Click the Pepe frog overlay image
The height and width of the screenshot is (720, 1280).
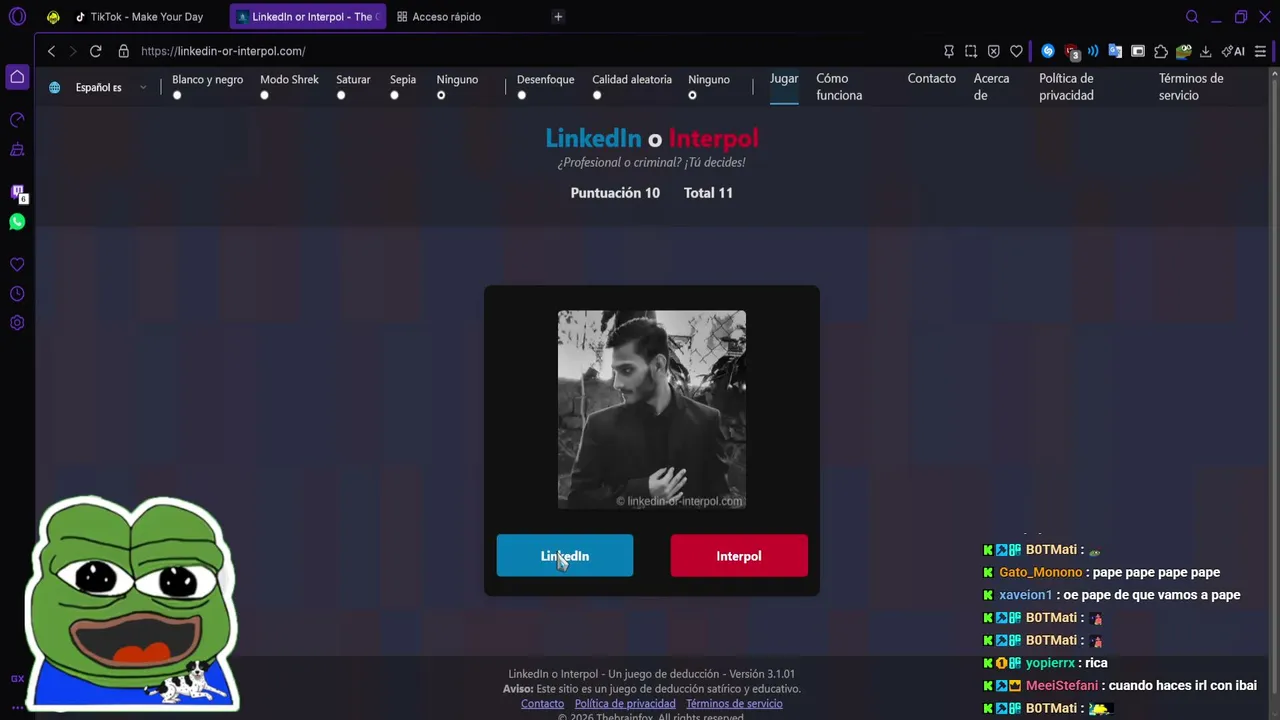133,603
